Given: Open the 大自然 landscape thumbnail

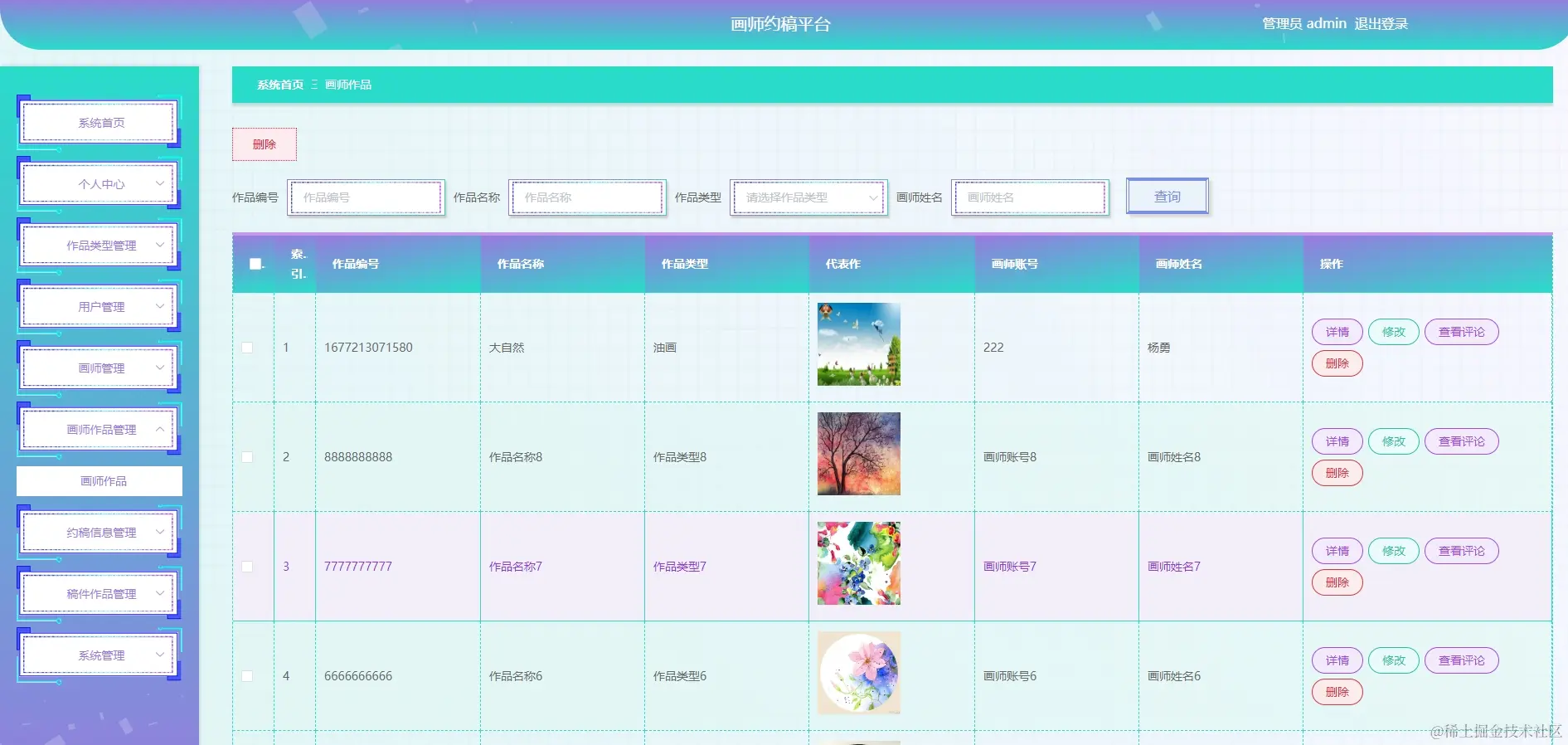Looking at the screenshot, I should point(859,344).
